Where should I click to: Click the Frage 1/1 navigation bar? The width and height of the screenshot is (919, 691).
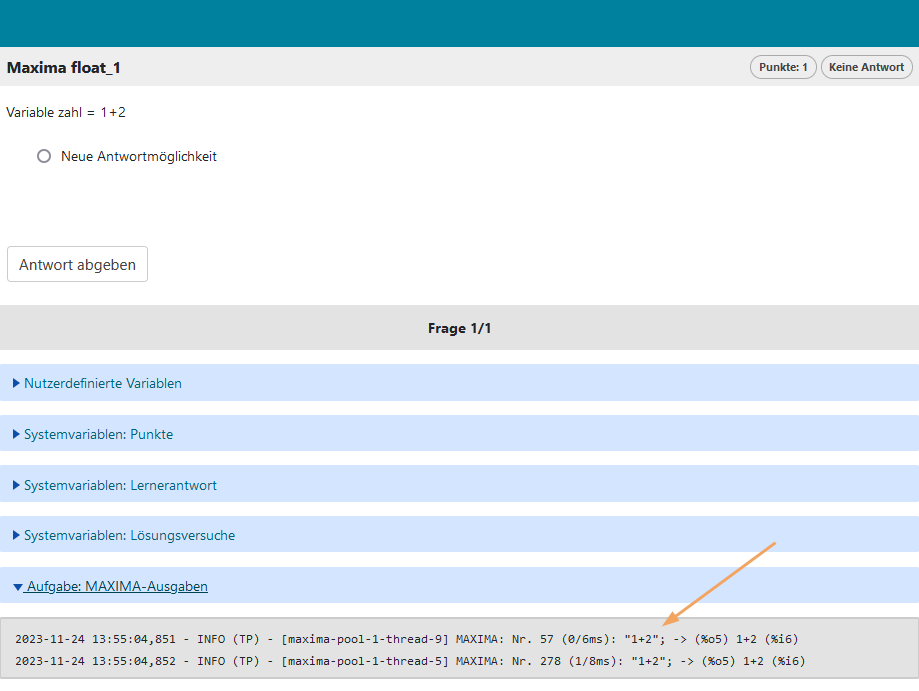[459, 328]
